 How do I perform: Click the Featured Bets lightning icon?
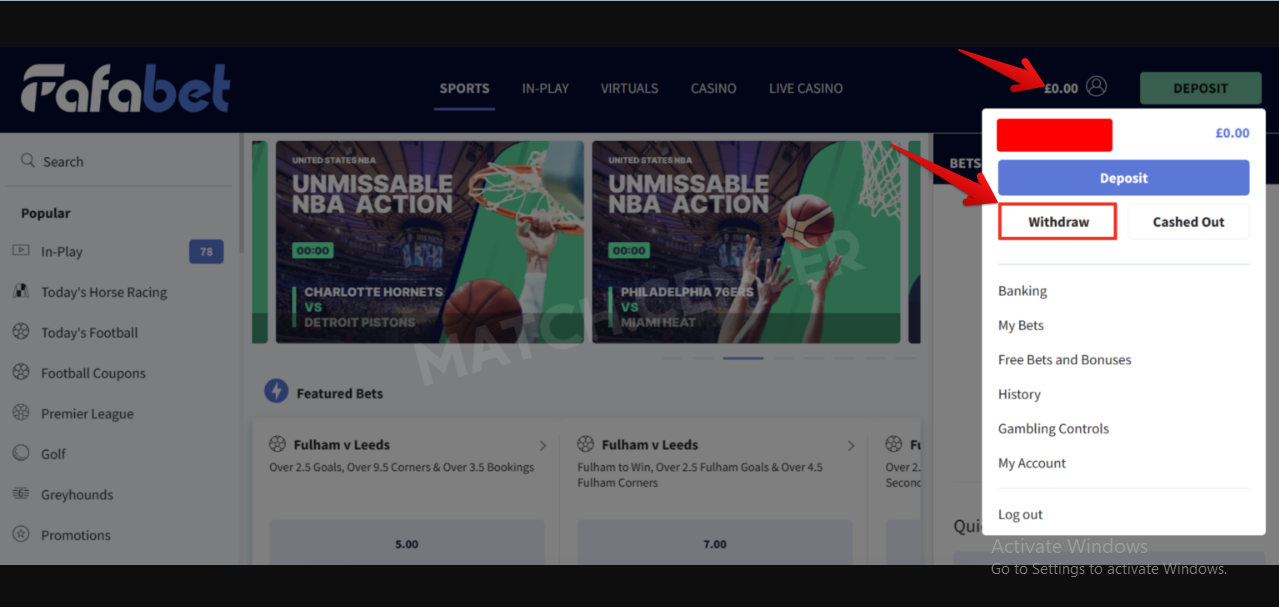[276, 392]
